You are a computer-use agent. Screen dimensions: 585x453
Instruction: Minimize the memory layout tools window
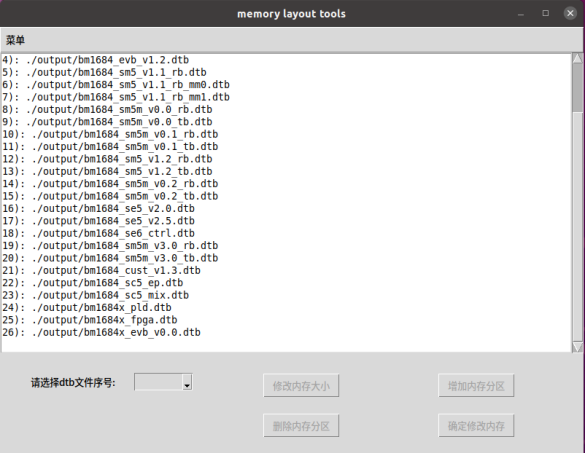click(521, 14)
